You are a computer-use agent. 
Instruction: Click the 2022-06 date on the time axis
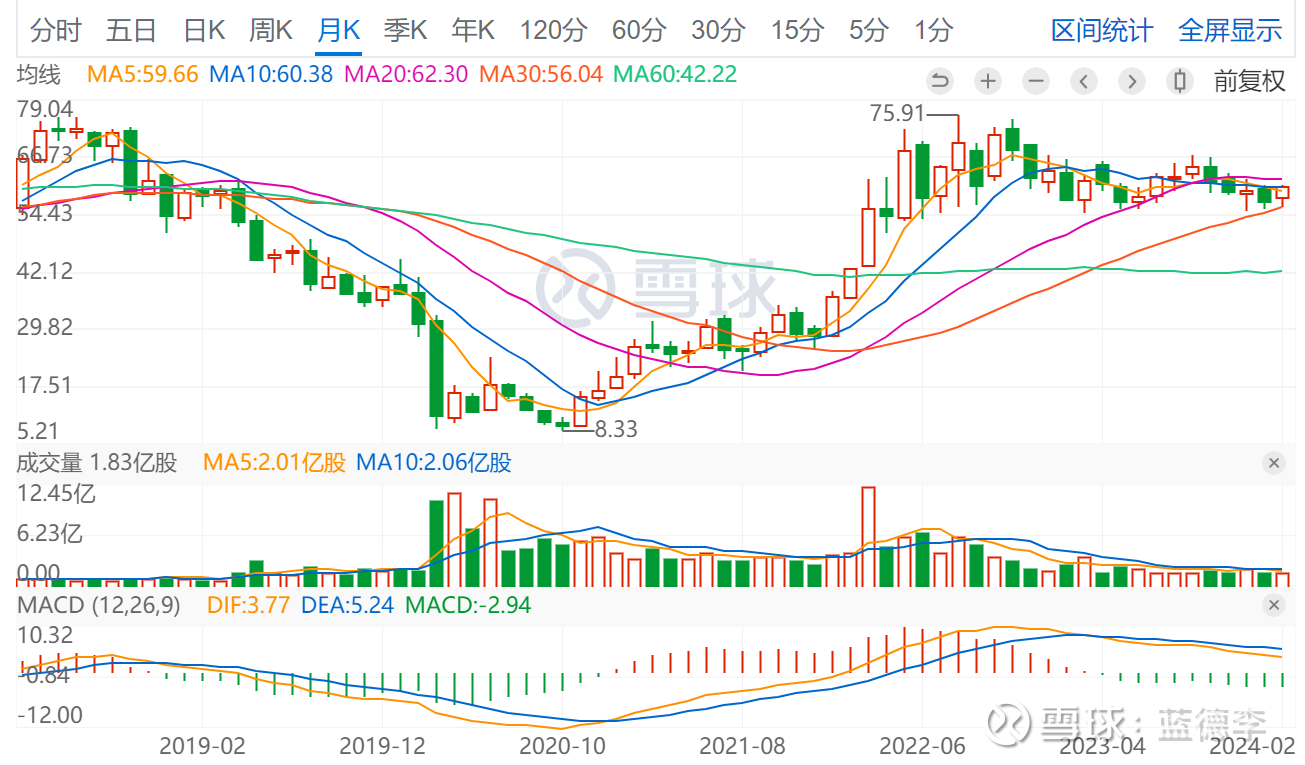pos(922,745)
